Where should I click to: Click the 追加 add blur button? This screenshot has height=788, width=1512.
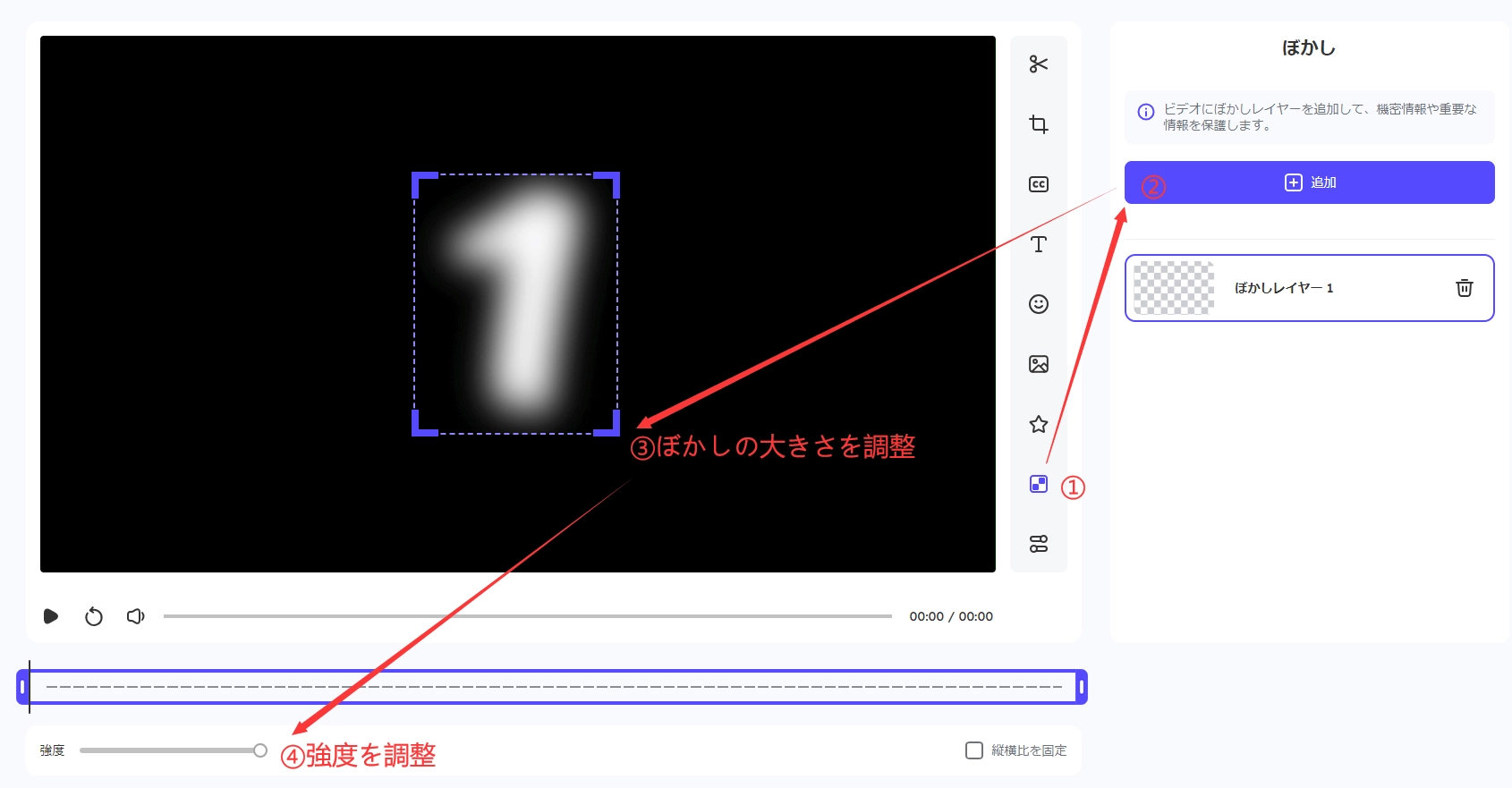[x=1309, y=182]
